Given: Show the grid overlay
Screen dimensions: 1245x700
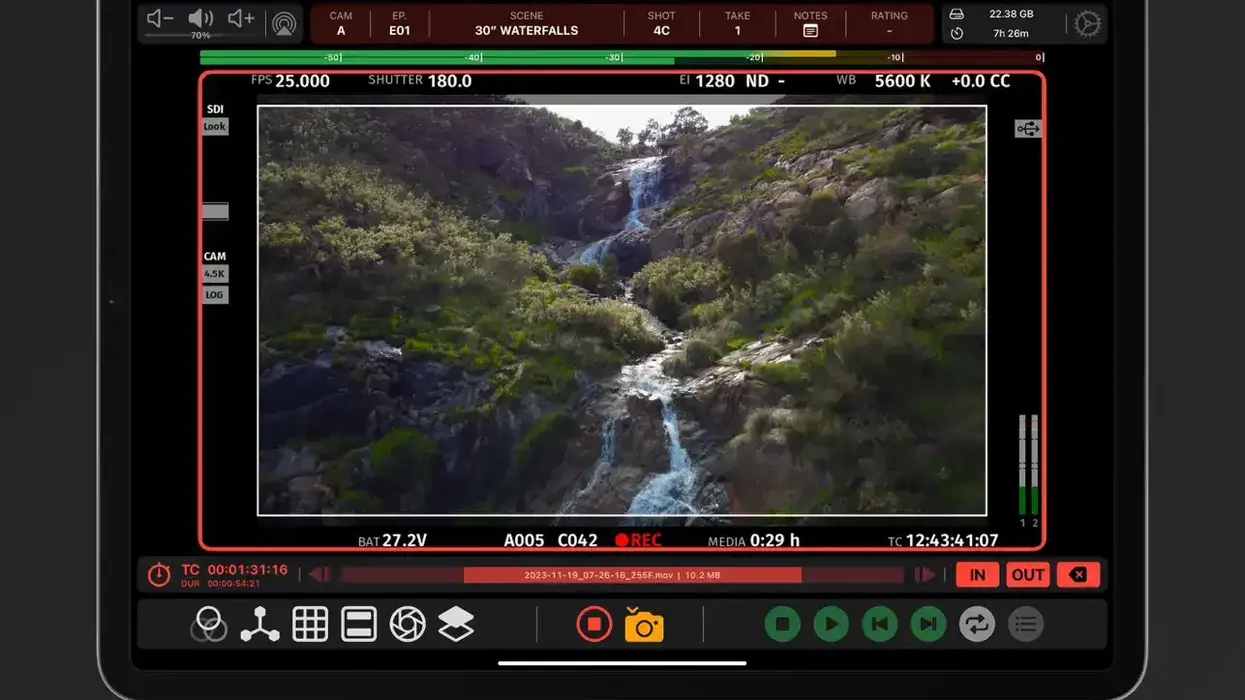Looking at the screenshot, I should click(310, 625).
